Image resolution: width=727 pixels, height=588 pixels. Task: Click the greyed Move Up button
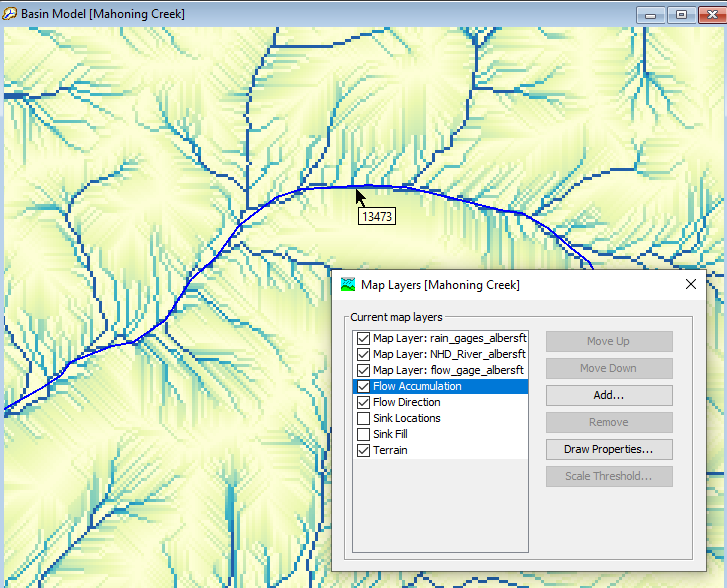609,341
